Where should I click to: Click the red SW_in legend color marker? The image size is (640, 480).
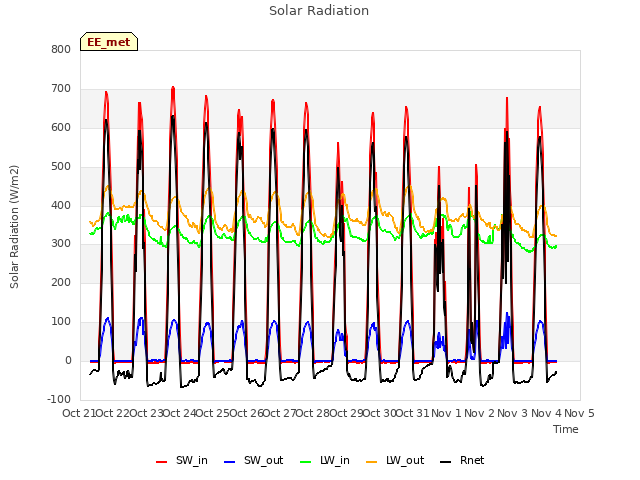tap(162, 462)
